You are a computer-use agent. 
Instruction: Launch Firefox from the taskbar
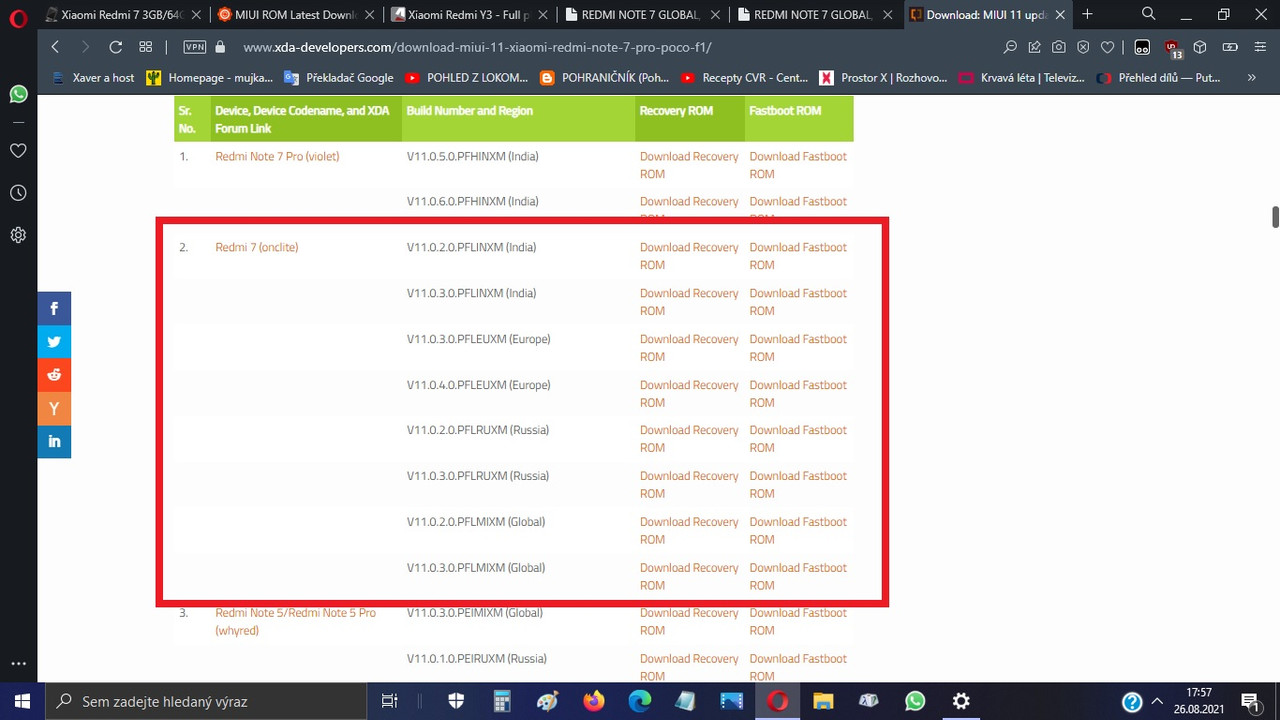(x=594, y=701)
